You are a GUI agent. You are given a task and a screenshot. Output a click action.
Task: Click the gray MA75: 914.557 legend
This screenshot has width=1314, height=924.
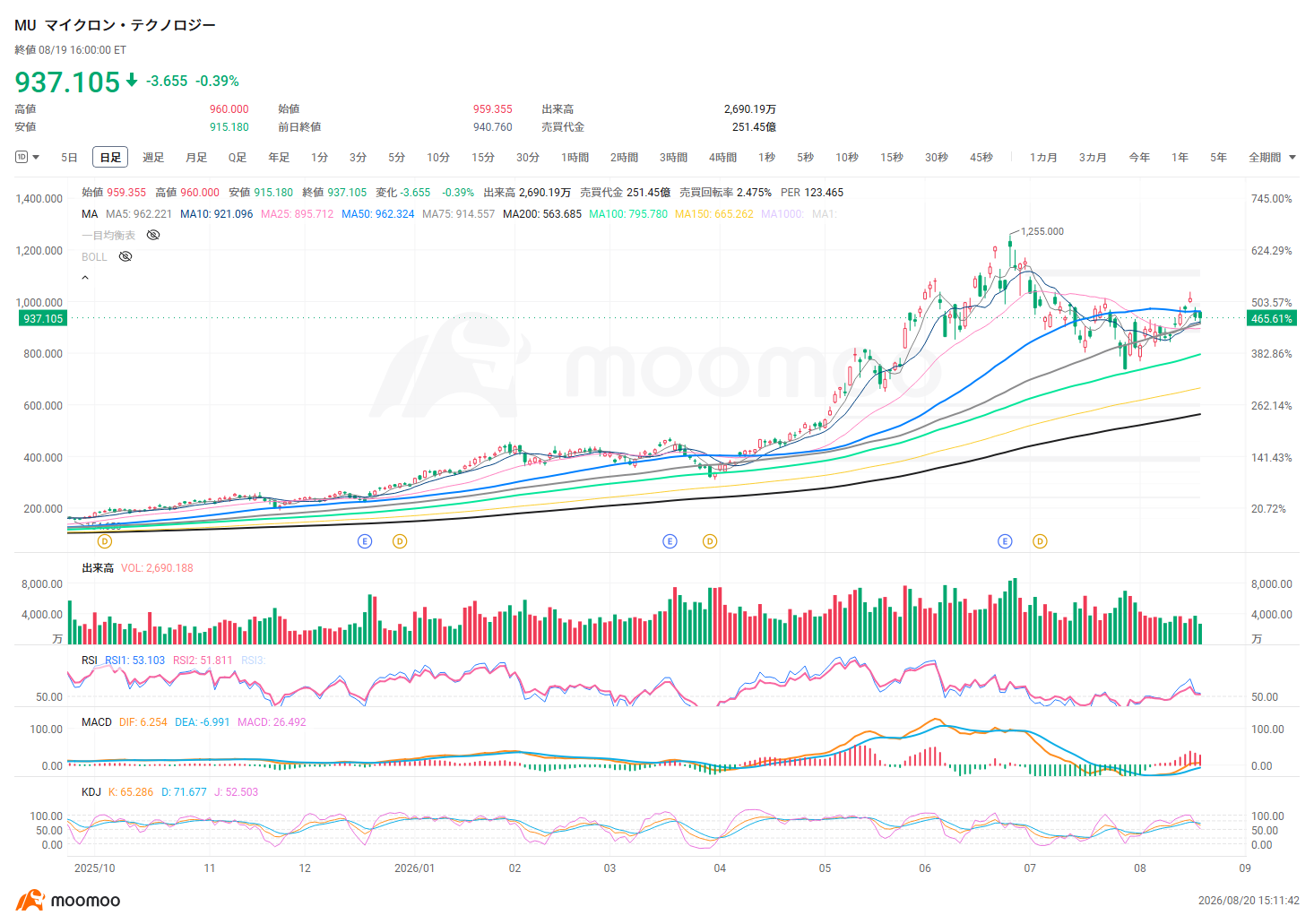459,214
